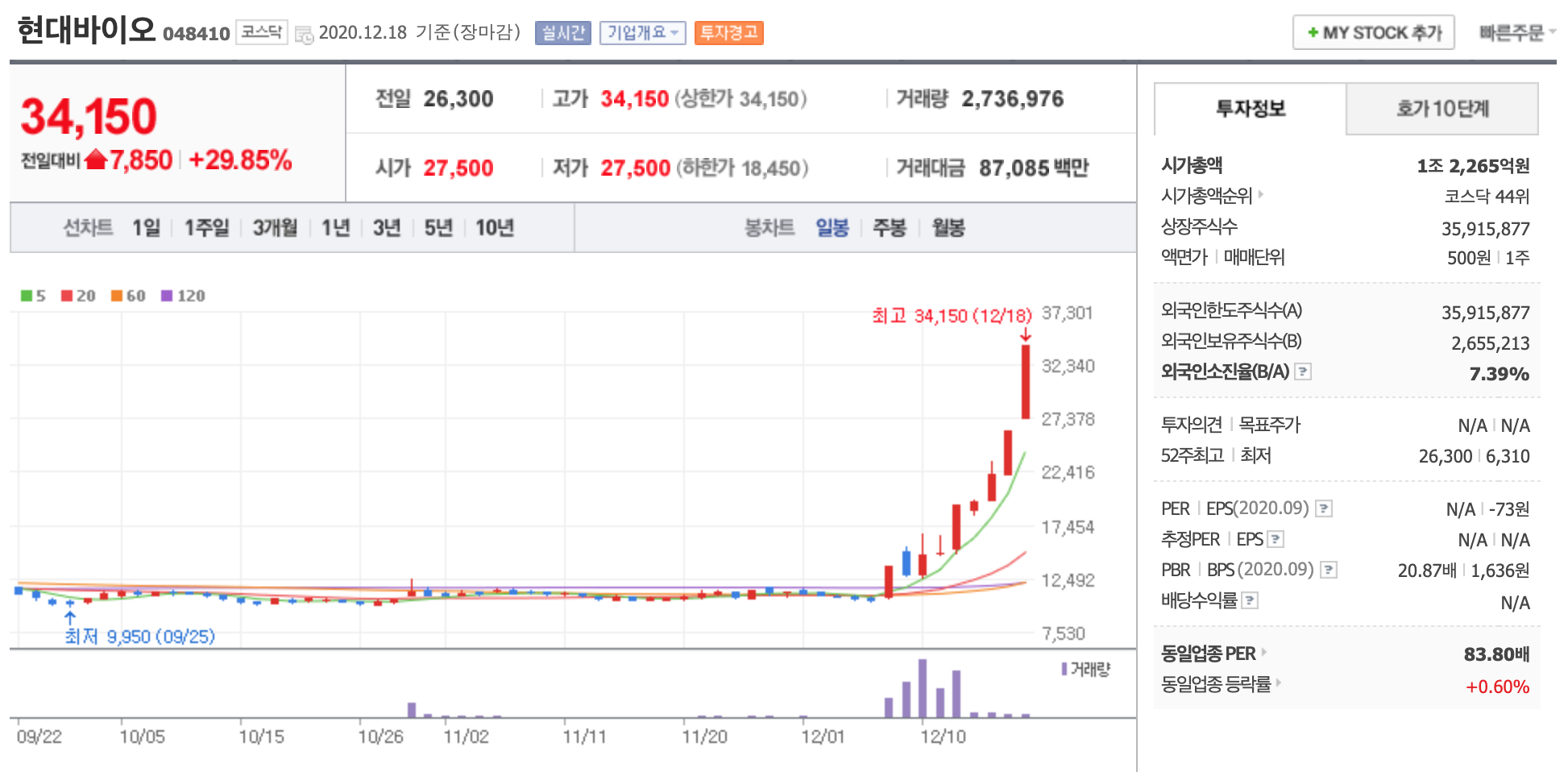
Task: Select 5년 line chart period
Action: tap(438, 228)
